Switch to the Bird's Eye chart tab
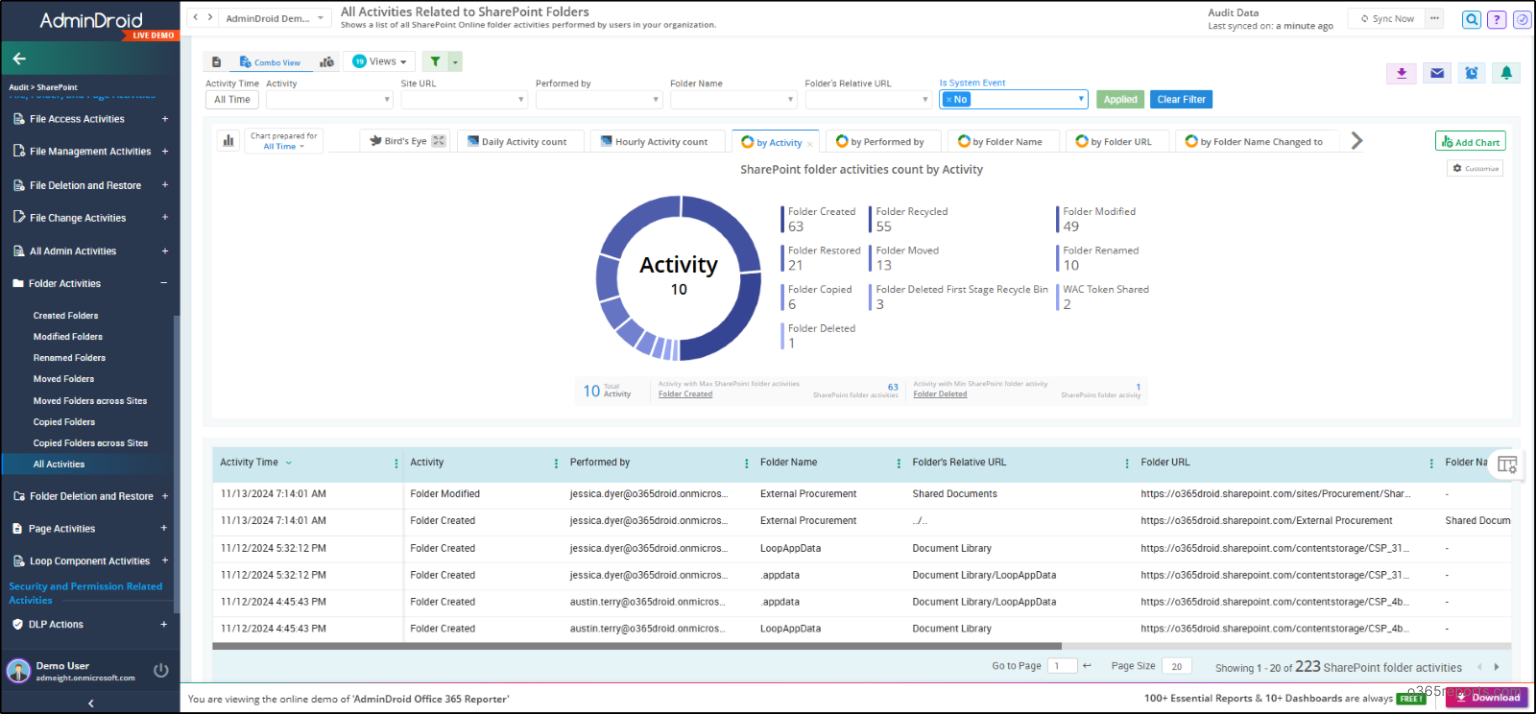 (404, 141)
